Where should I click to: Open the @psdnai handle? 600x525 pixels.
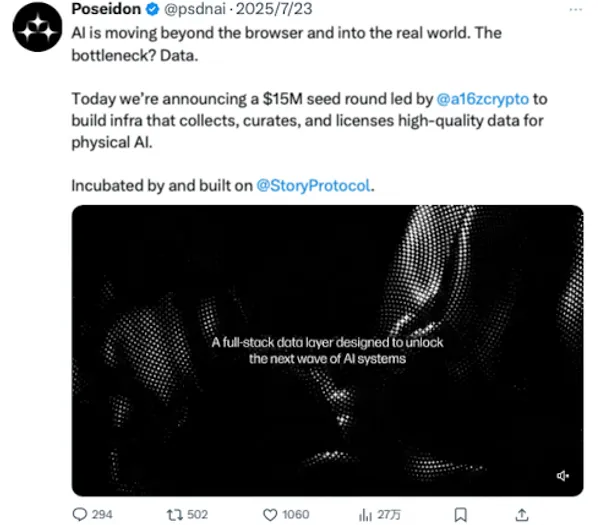184,11
